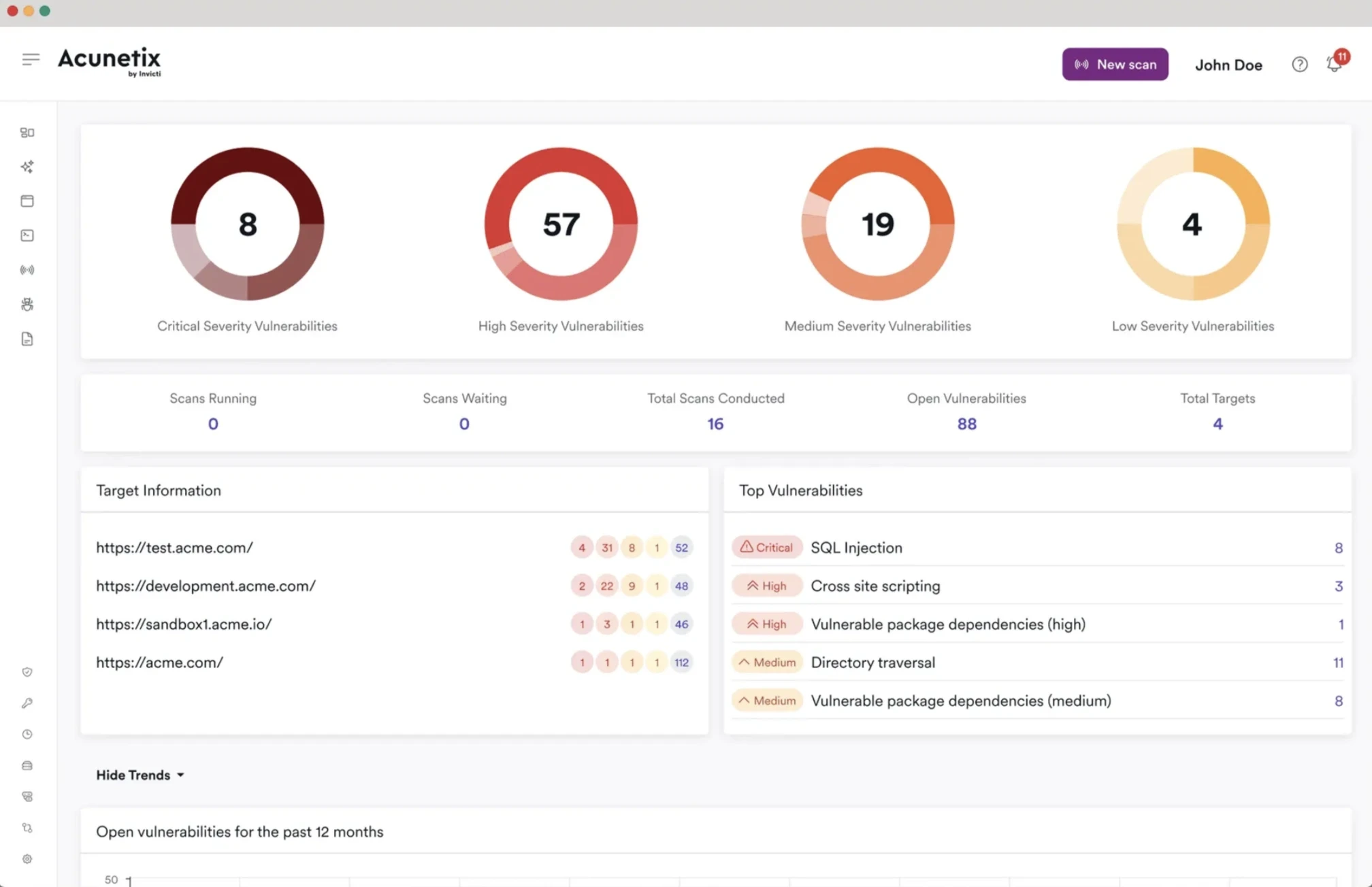Viewport: 1372px width, 887px height.
Task: Select the Vulnerabilities bug icon
Action: (x=27, y=304)
